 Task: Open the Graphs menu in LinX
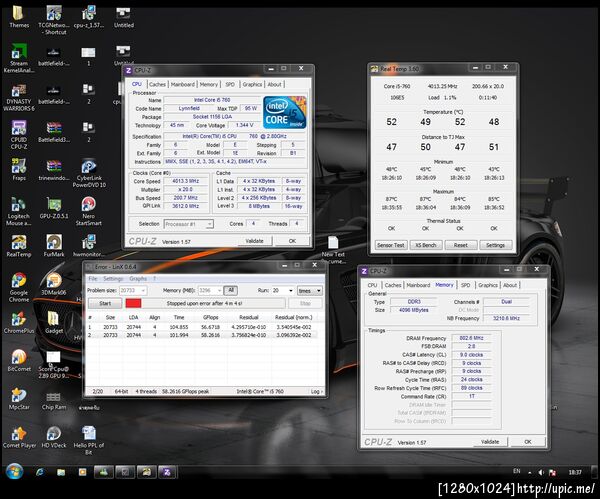coord(138,279)
